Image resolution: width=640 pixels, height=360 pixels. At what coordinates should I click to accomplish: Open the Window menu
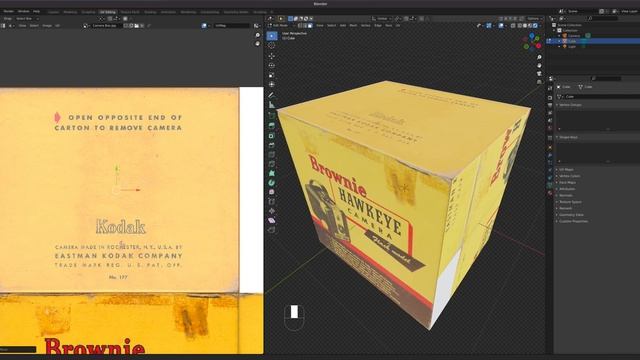click(x=23, y=11)
